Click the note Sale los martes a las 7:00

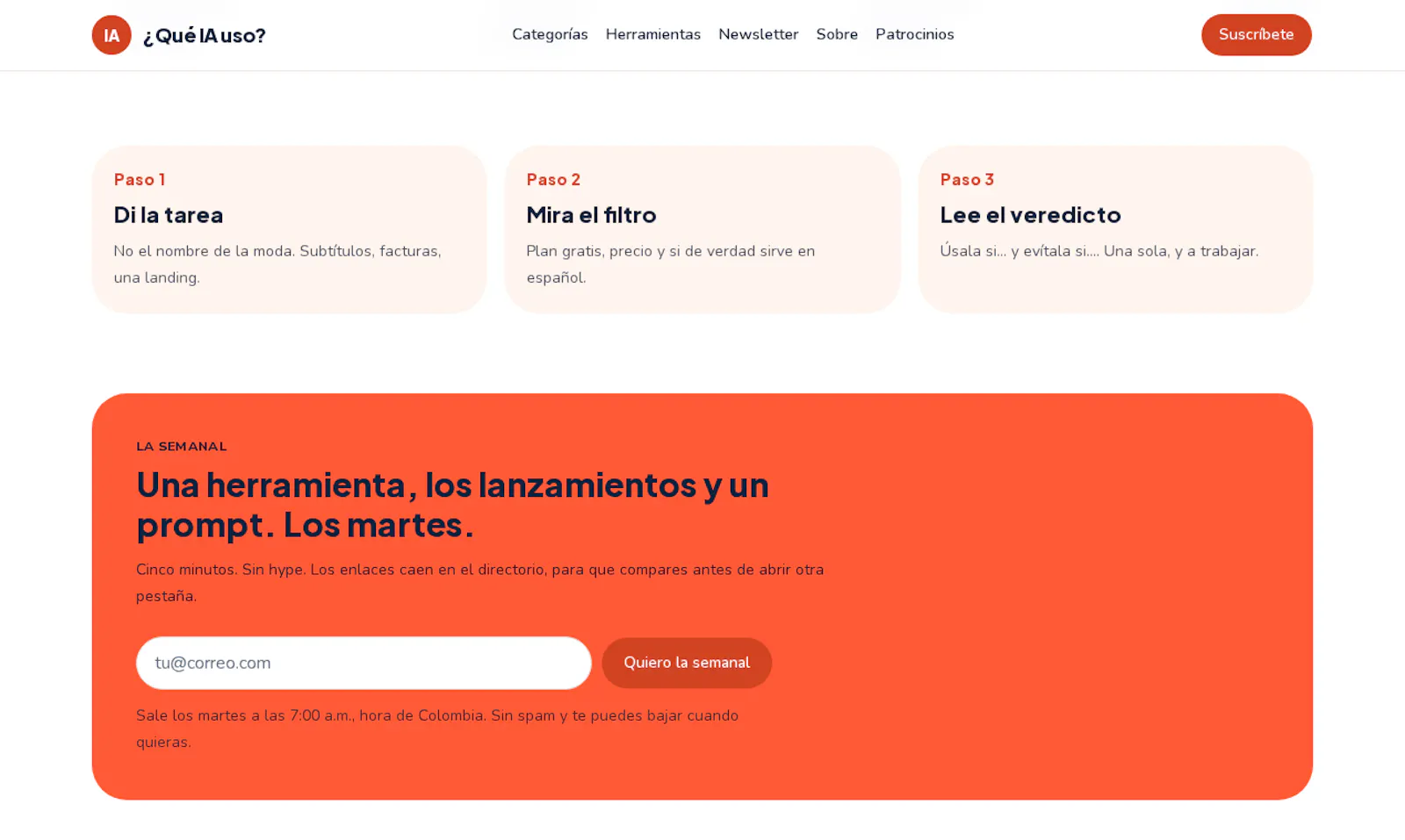(437, 729)
